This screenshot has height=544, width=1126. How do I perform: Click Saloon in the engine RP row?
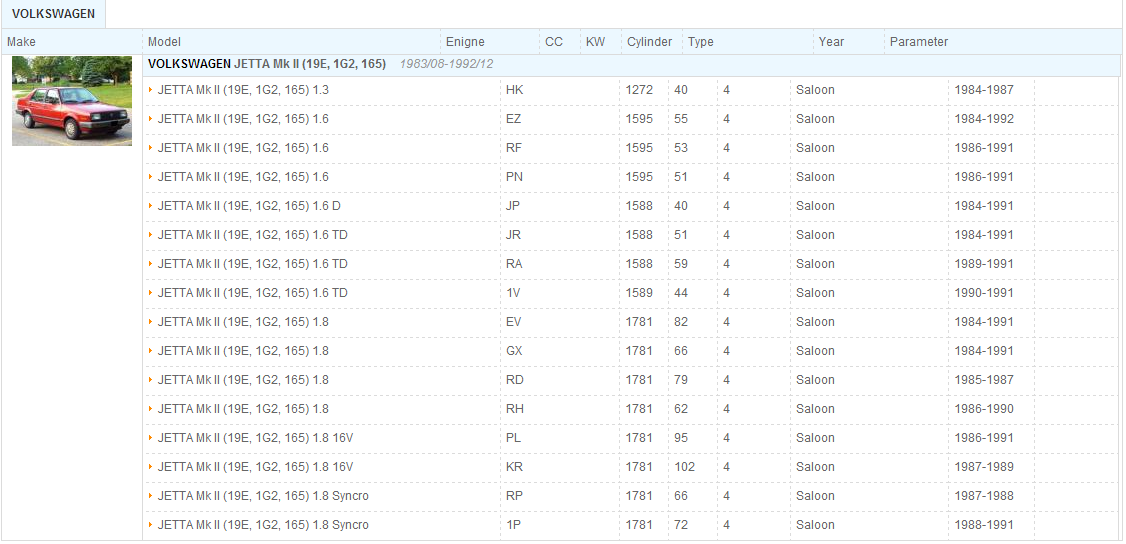(815, 496)
